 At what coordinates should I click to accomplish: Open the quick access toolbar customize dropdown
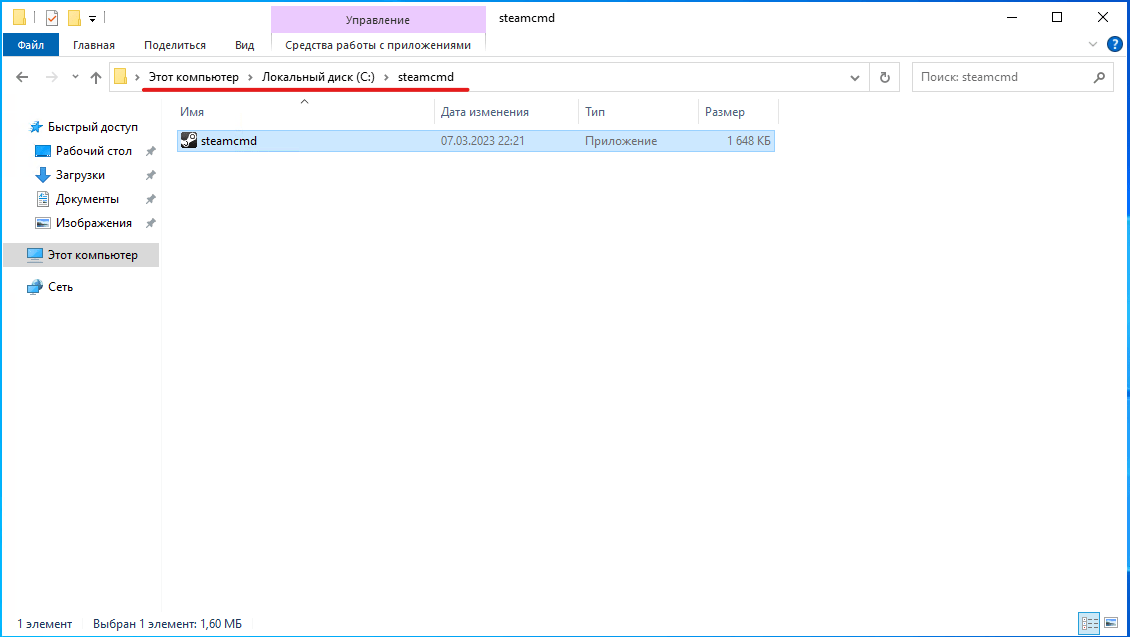pos(93,18)
